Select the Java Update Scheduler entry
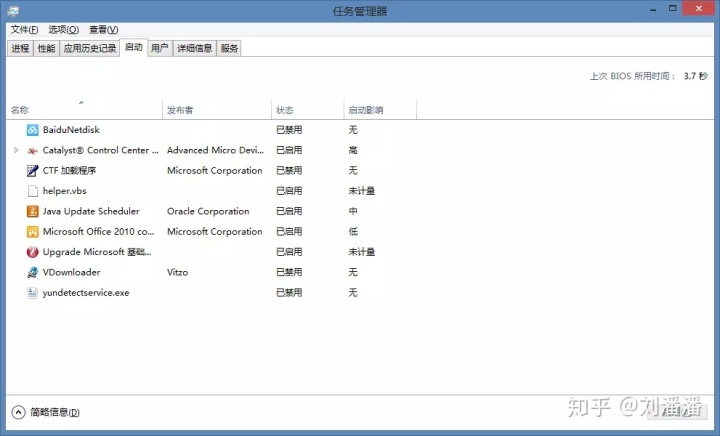720x436 pixels. click(x=91, y=211)
